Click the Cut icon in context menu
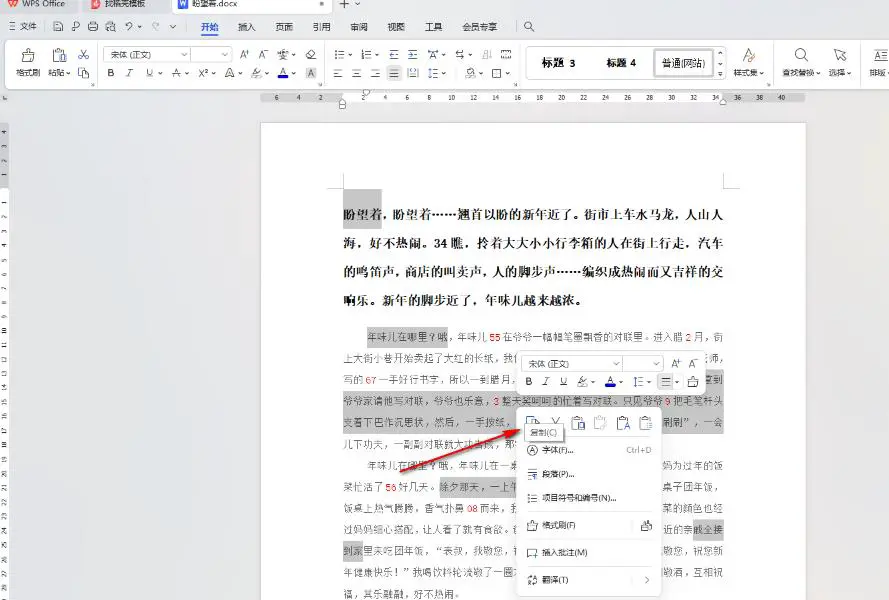Viewport: 889px width, 600px height. [x=556, y=422]
